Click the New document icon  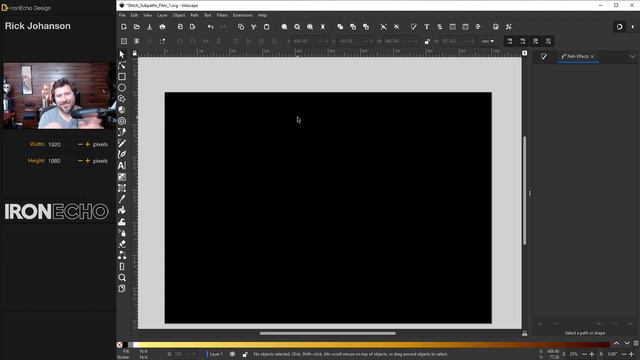[124, 27]
